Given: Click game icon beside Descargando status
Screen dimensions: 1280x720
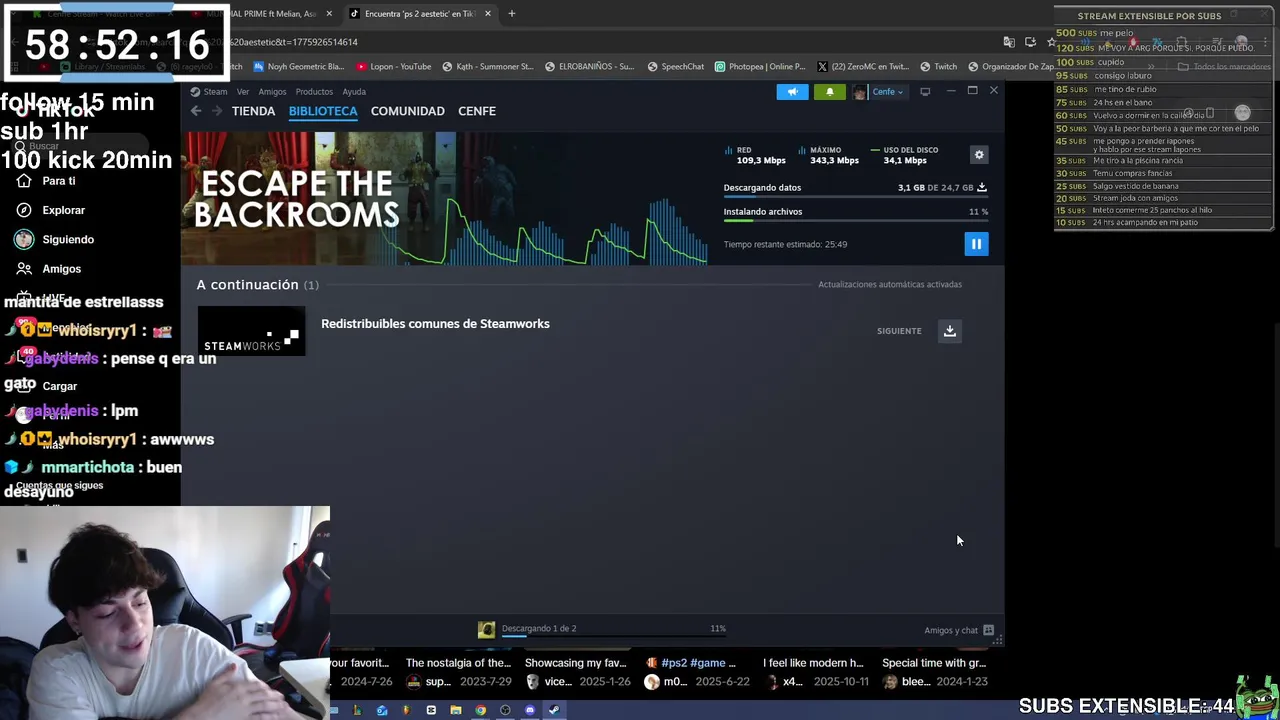Looking at the screenshot, I should pos(486,629).
